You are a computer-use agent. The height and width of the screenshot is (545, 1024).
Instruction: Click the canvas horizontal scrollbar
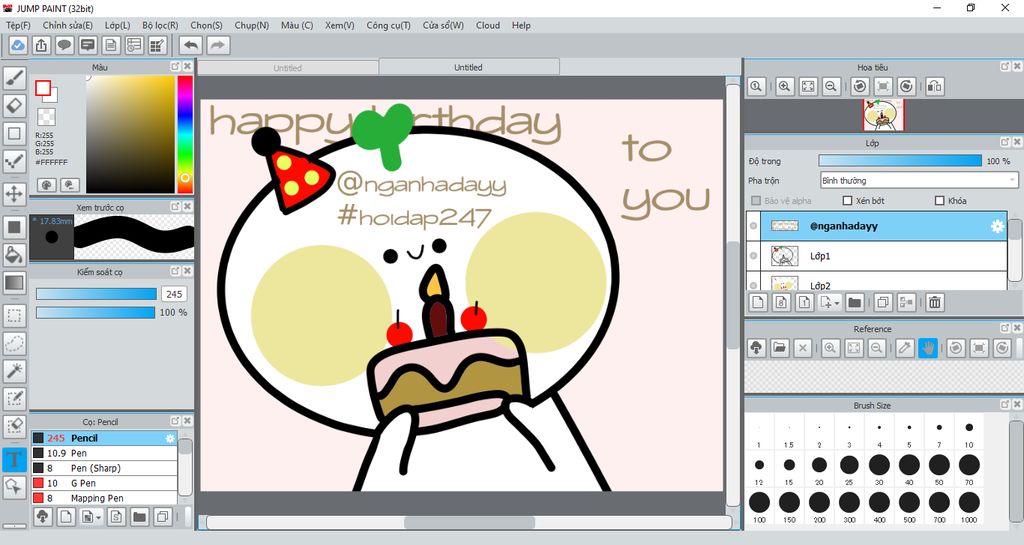point(469,522)
